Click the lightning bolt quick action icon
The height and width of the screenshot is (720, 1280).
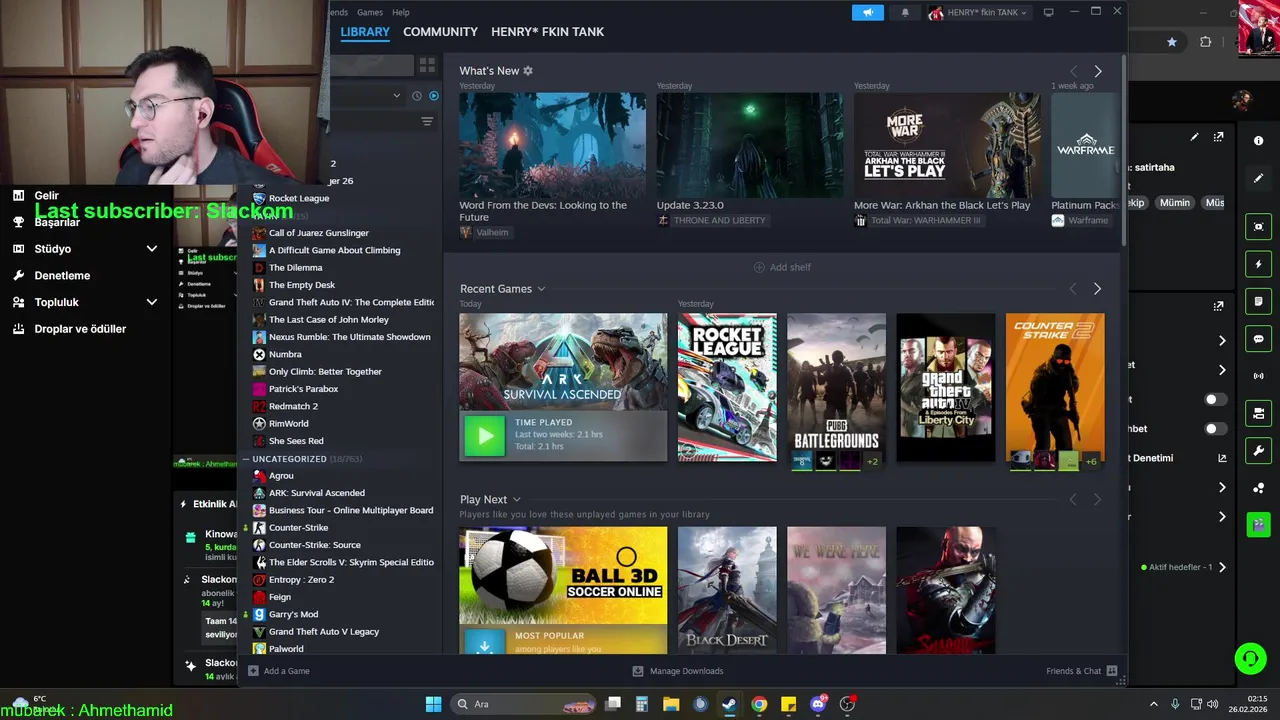[1258, 264]
